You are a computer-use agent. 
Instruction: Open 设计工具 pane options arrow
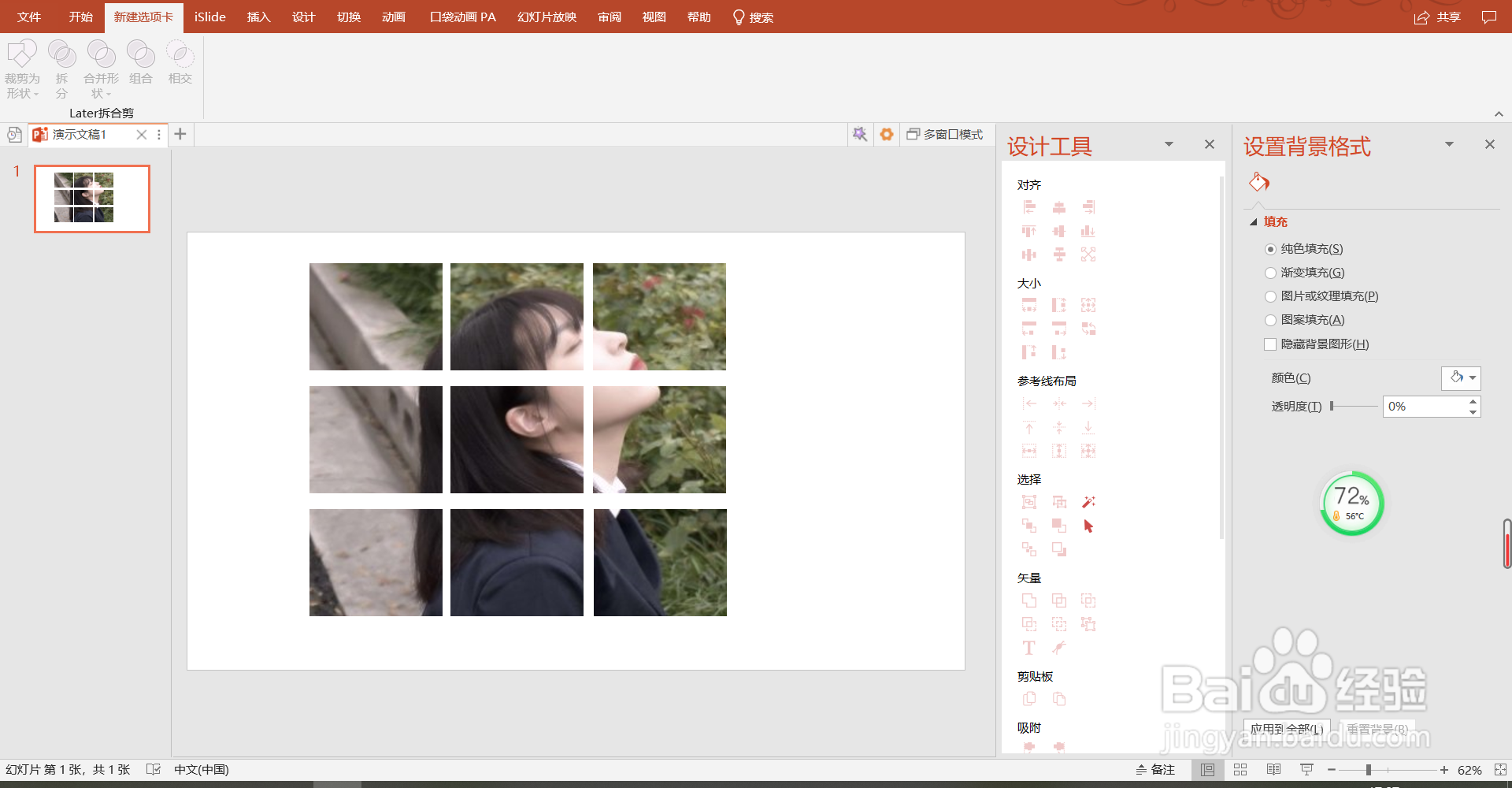click(x=1169, y=144)
